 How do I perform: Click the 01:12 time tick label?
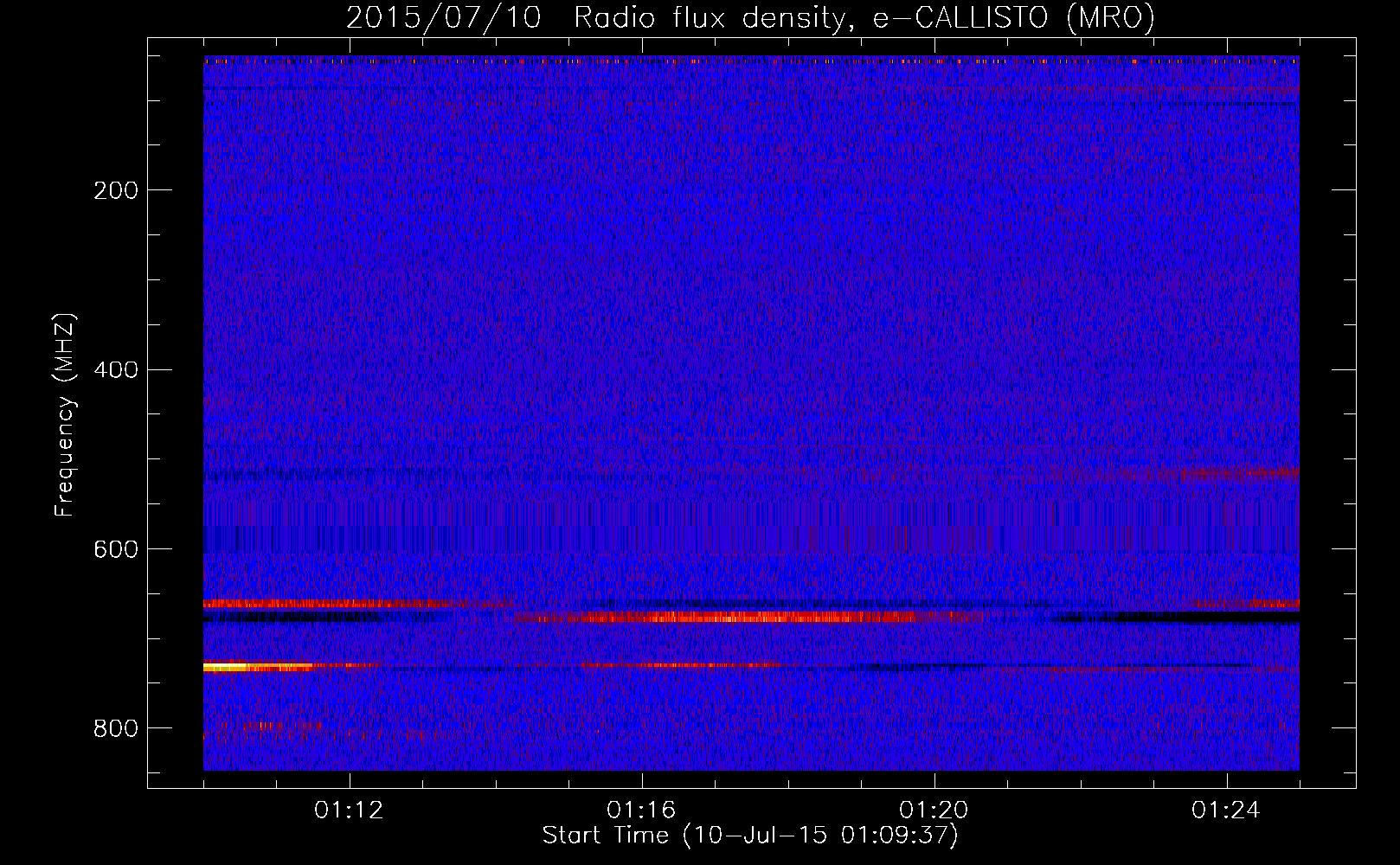[350, 811]
